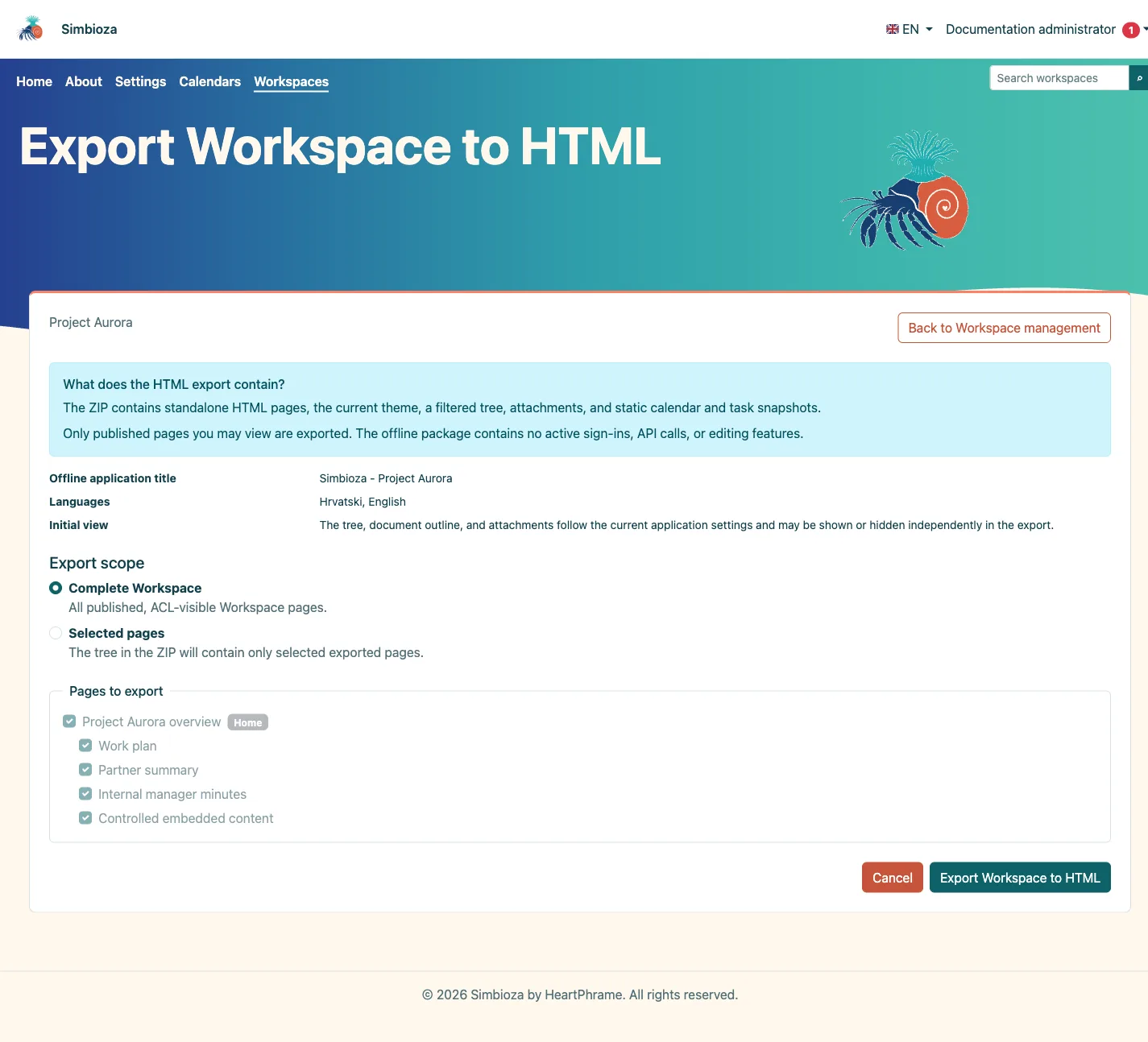Image resolution: width=1148 pixels, height=1042 pixels.
Task: Click the large hermit crab banner illustration
Action: [905, 190]
